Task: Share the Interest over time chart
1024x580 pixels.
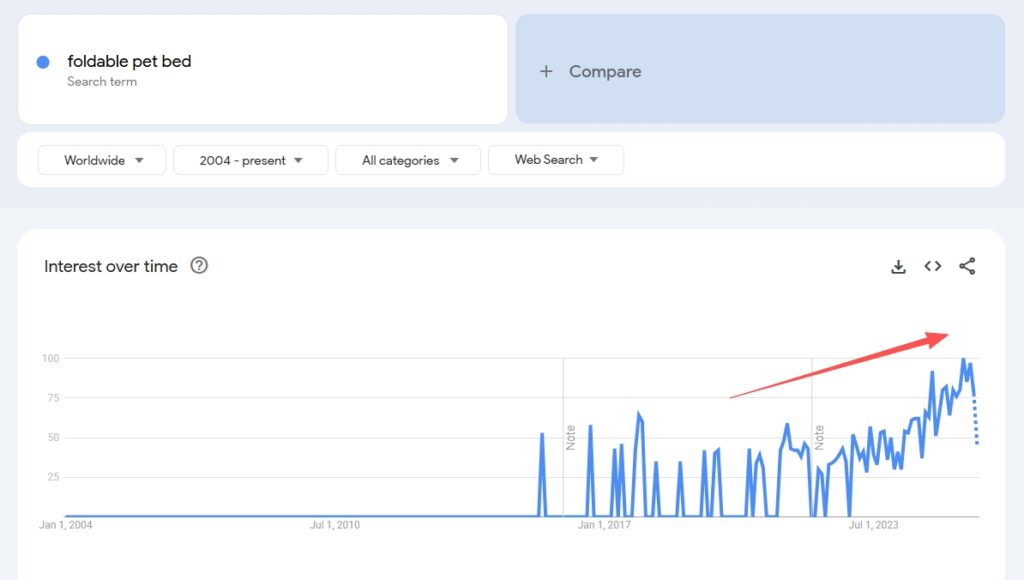Action: point(966,266)
